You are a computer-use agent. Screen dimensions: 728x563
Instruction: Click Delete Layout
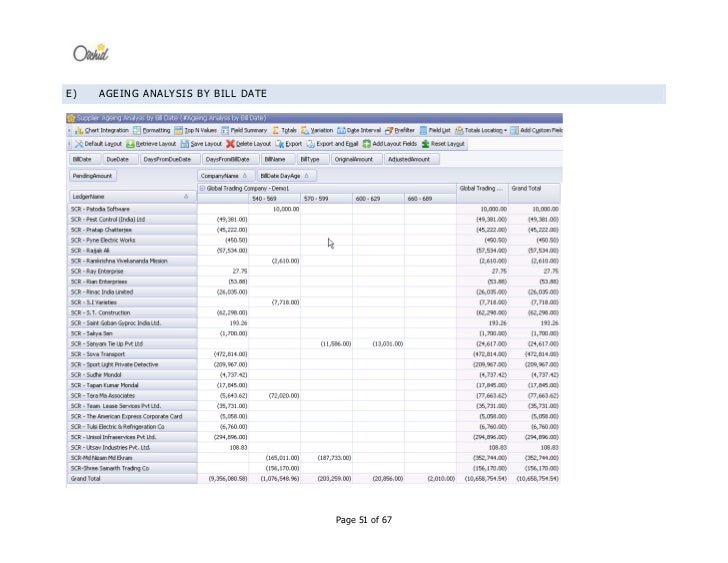click(x=248, y=144)
